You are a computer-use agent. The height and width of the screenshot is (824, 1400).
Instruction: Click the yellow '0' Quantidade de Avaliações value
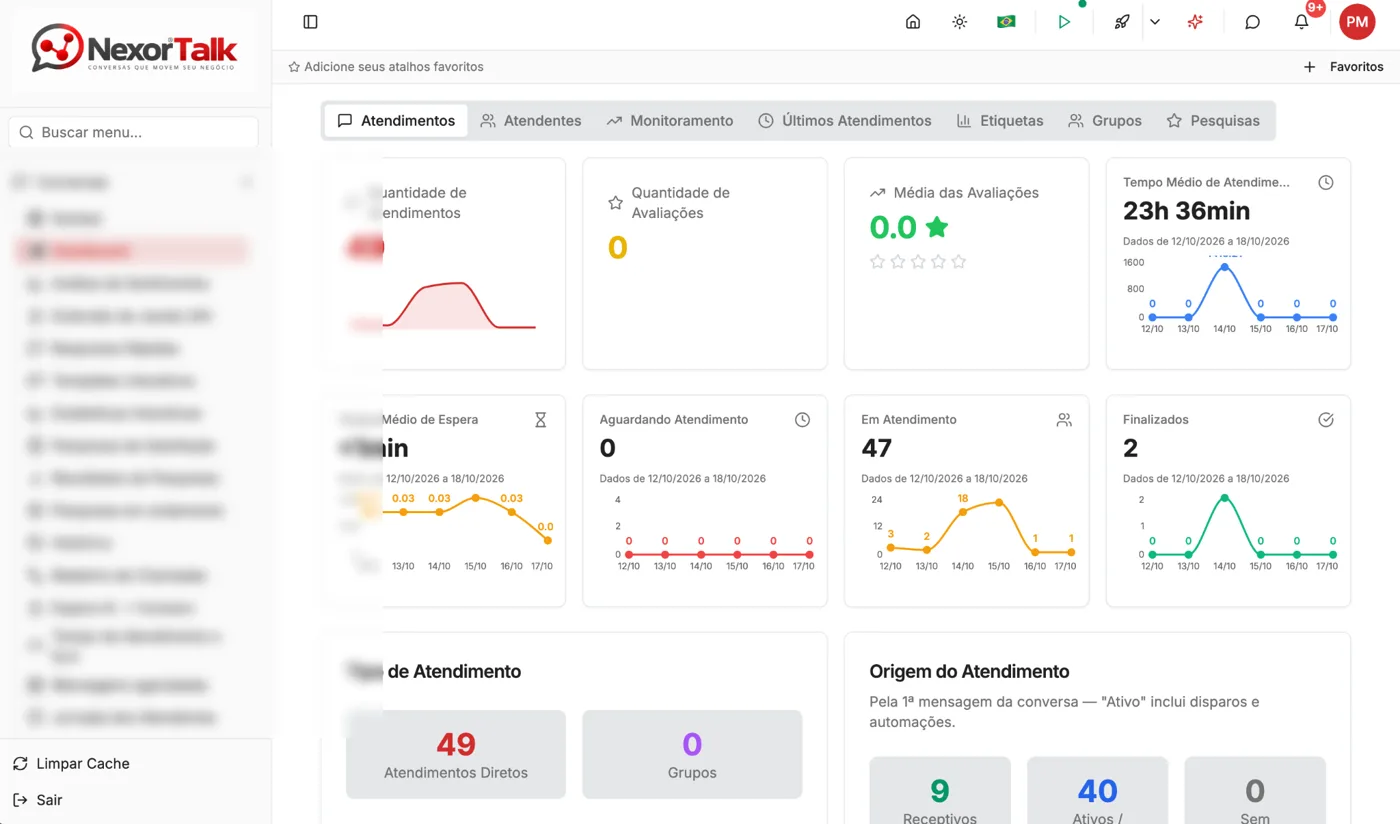[x=618, y=248]
